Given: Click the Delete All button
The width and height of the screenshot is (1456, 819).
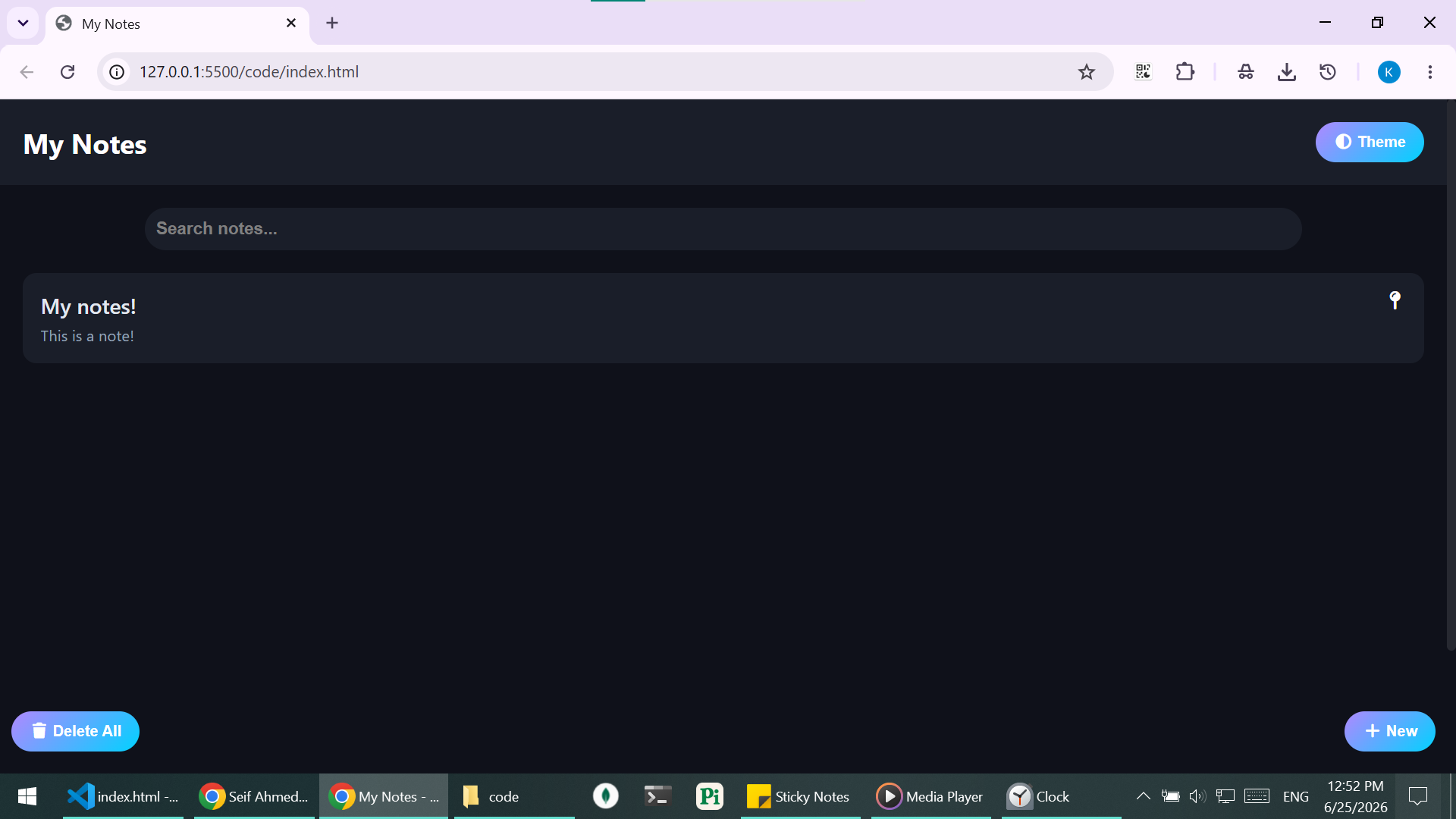Looking at the screenshot, I should [x=75, y=731].
